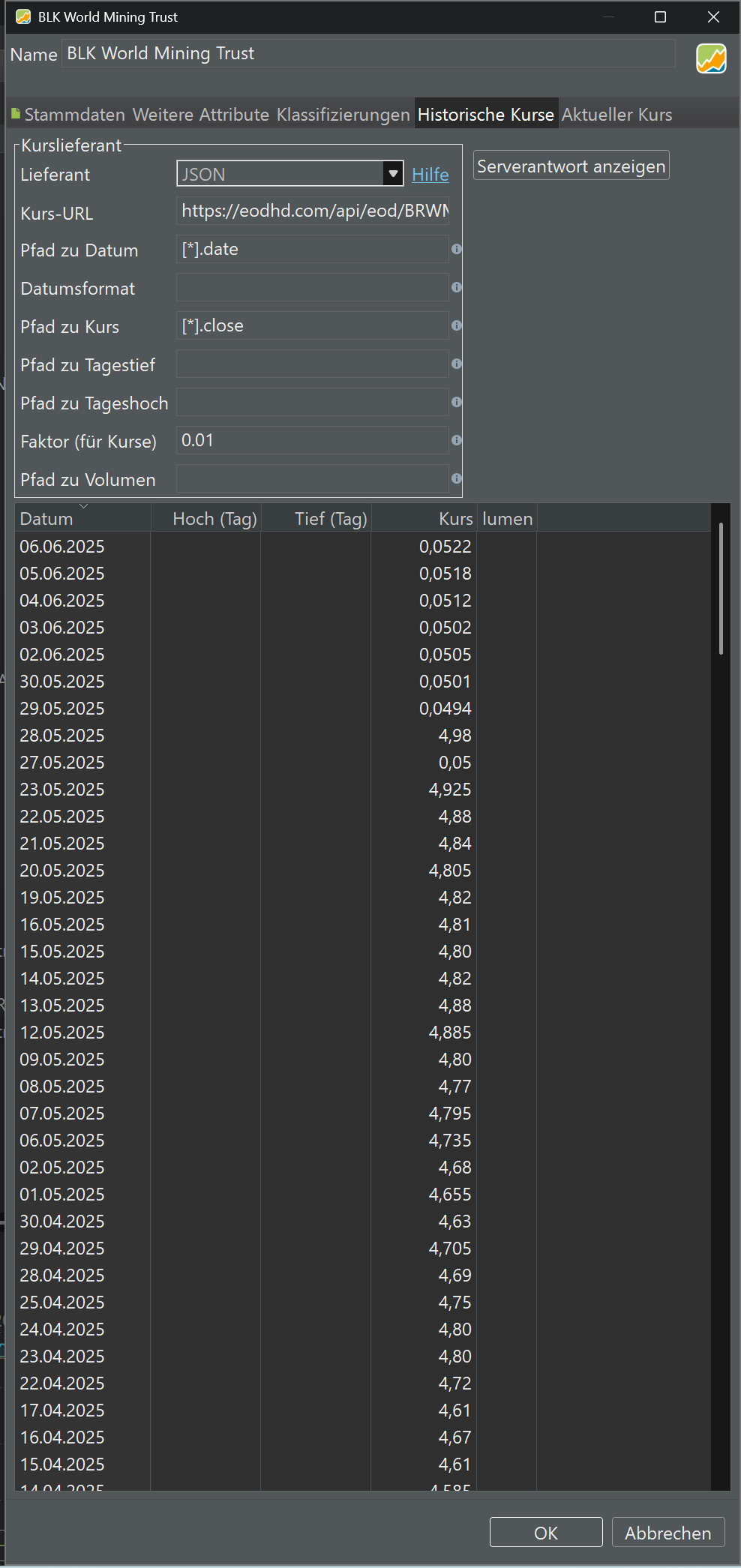This screenshot has height=1568, width=741.
Task: Select the row dated 30.05.2025
Action: click(363, 682)
